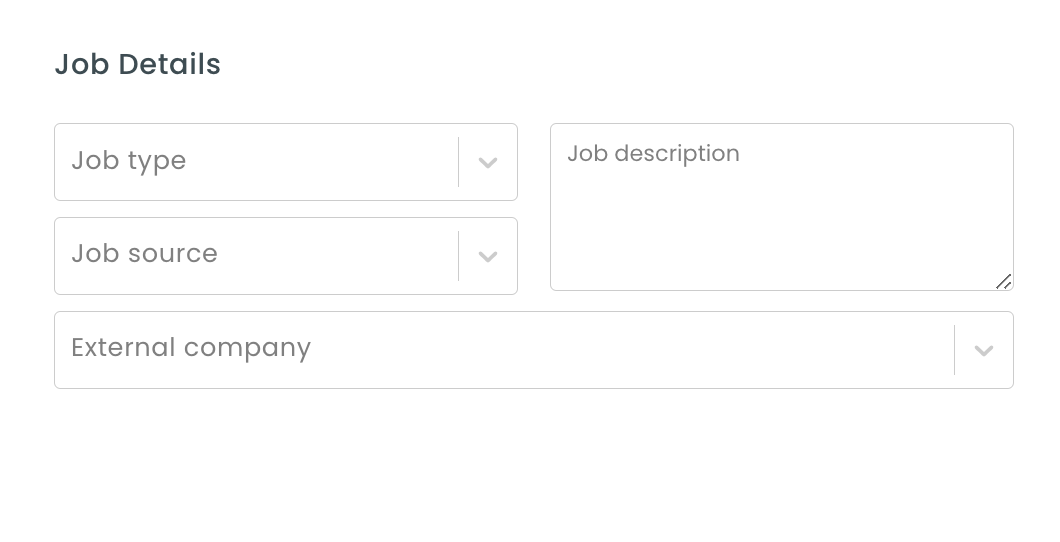Click the divider beside Job type arrow
The width and height of the screenshot is (1060, 542).
coord(459,162)
